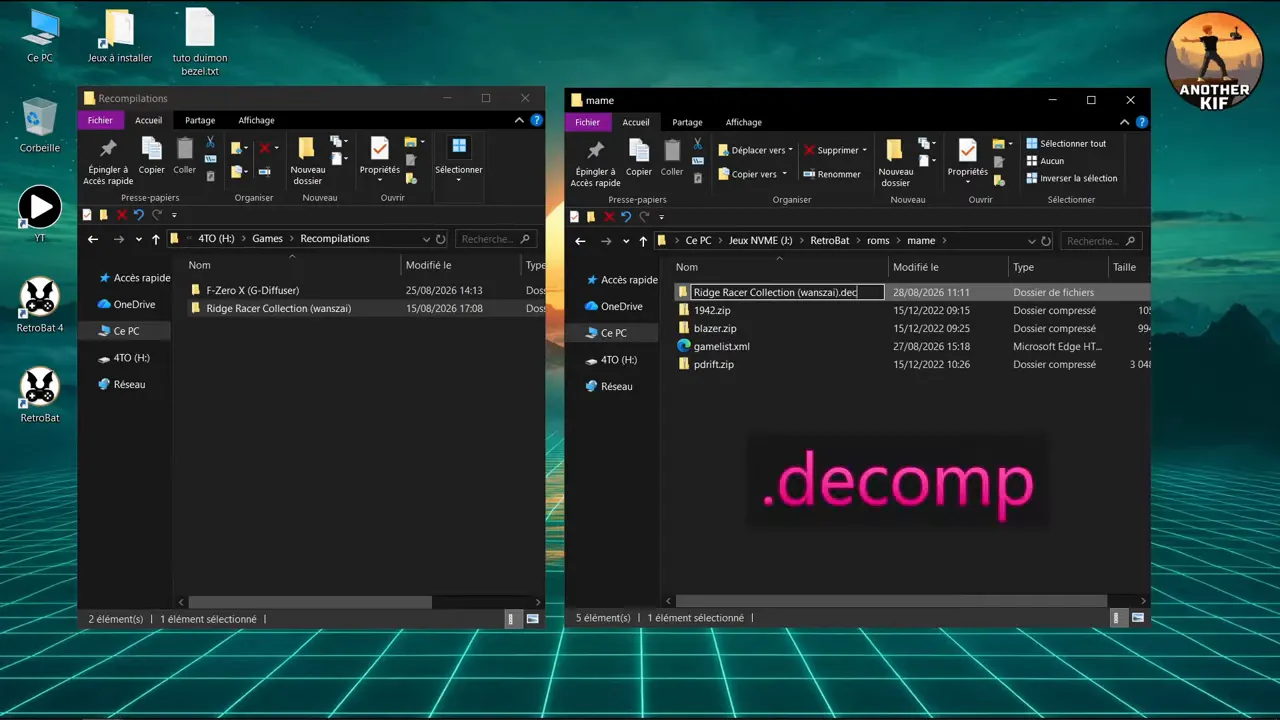Click properties checkmark icon in Recompilations quick toolbar
Image resolution: width=1280 pixels, height=720 pixels.
pyautogui.click(x=87, y=214)
